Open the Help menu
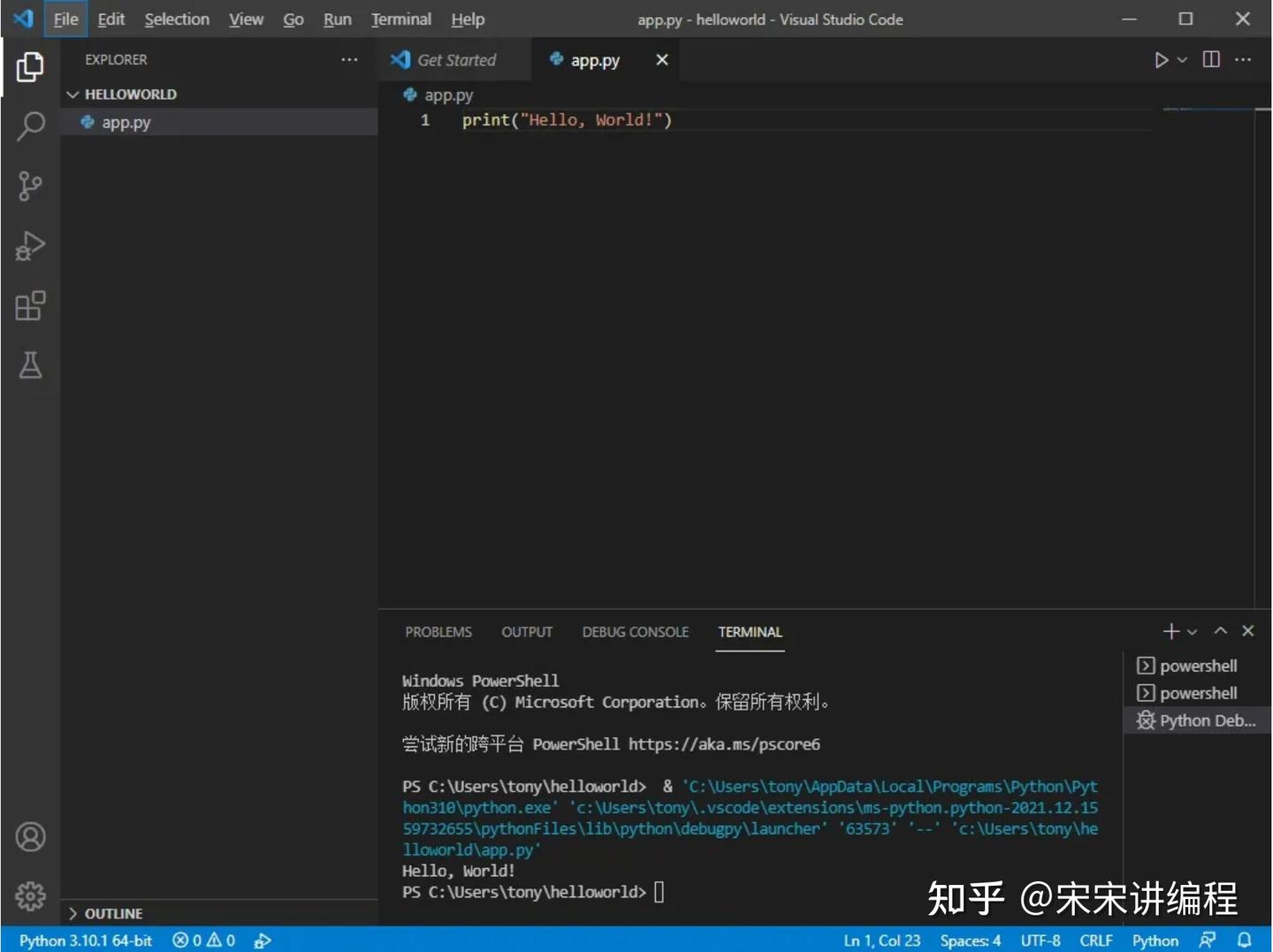 [468, 19]
